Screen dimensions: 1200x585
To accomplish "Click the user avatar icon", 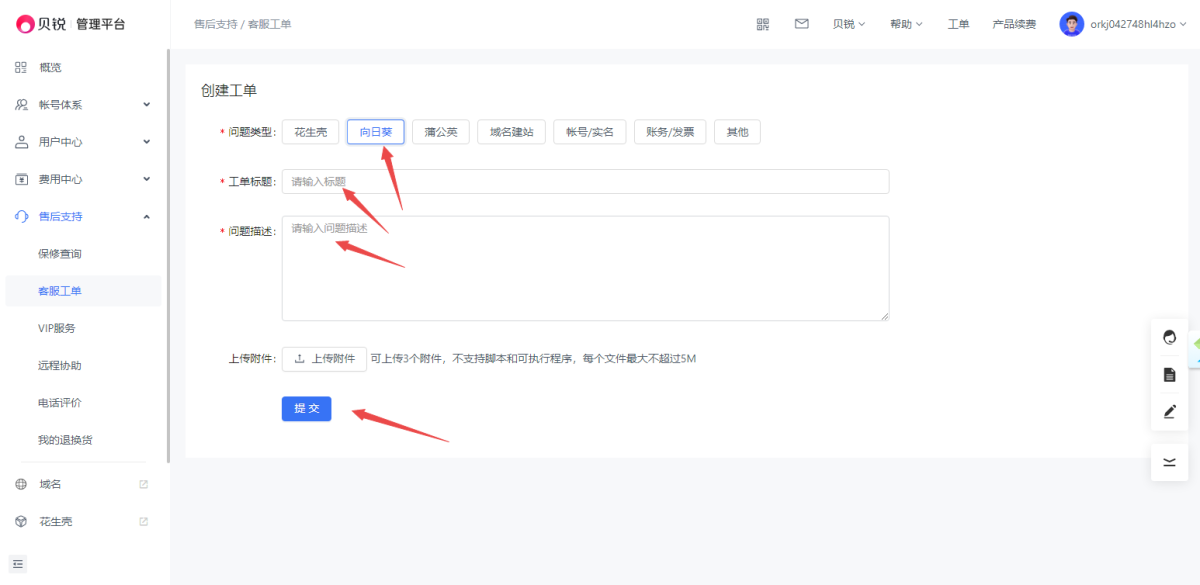I will point(1072,24).
